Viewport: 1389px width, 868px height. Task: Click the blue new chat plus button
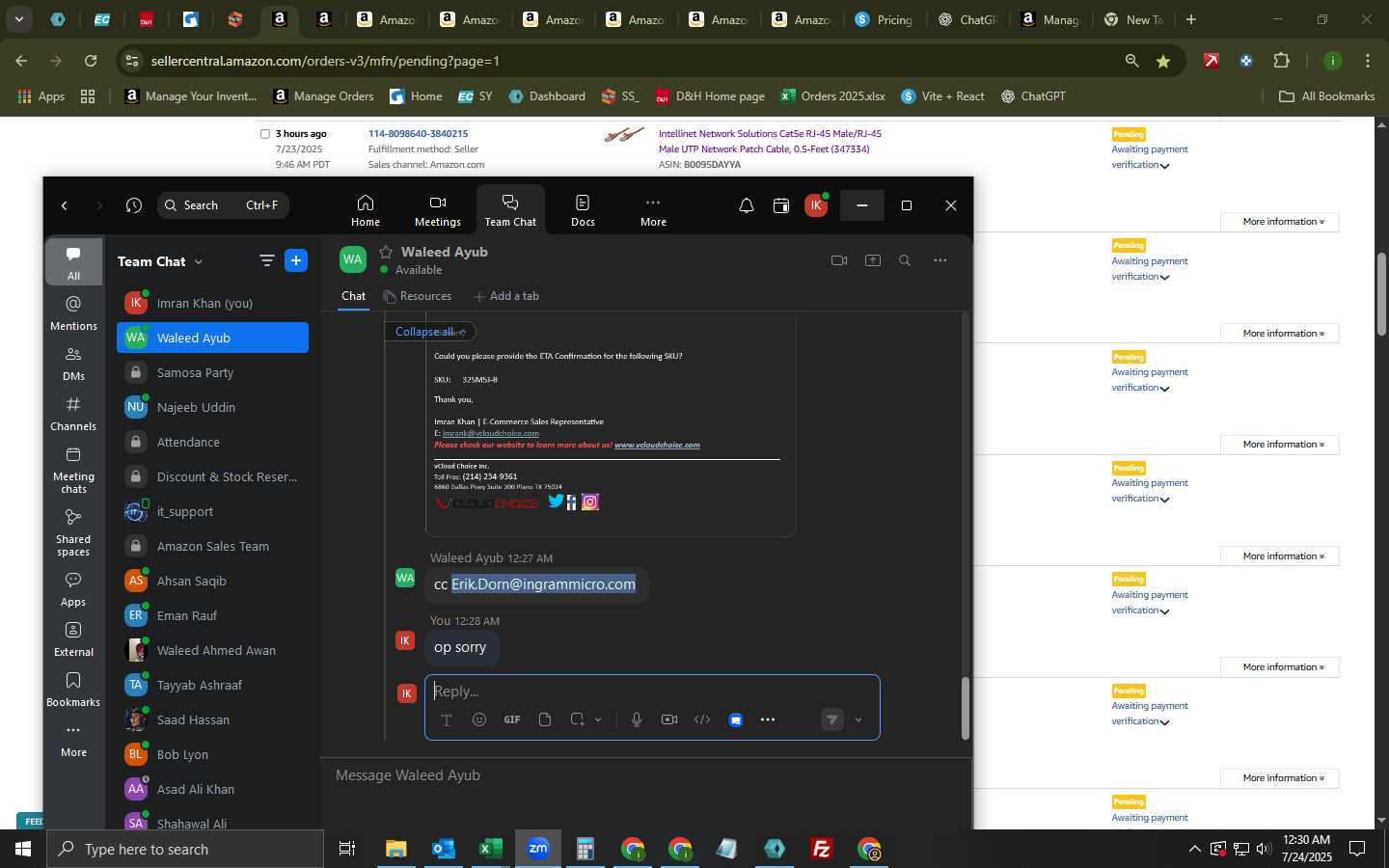click(296, 260)
